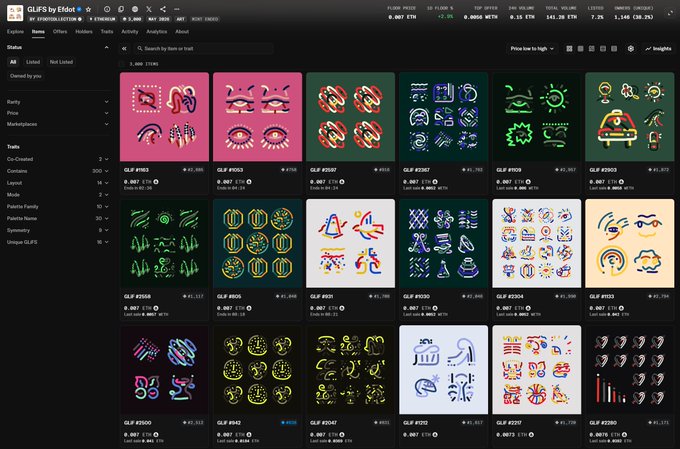Select the All status filter
The image size is (680, 449).
click(x=13, y=62)
